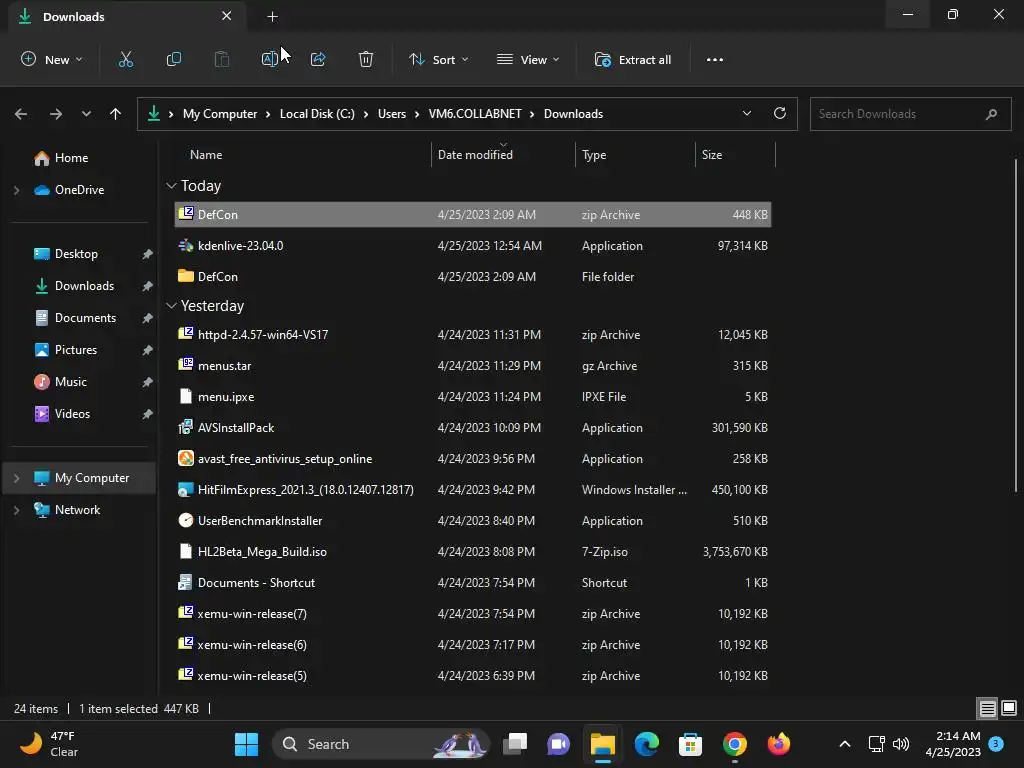Expand the Network tree node
Viewport: 1024px width, 768px height.
[16, 510]
